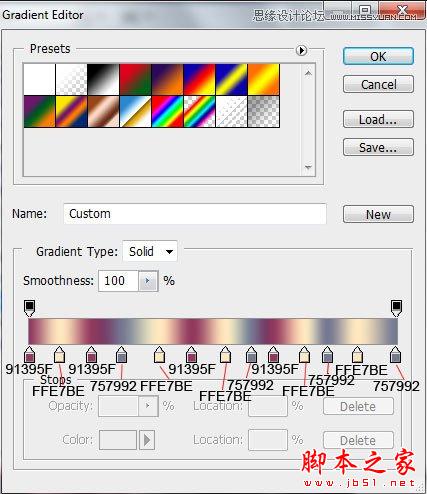This screenshot has height=494, width=427.
Task: Select the left black opacity stop
Action: pos(30,308)
